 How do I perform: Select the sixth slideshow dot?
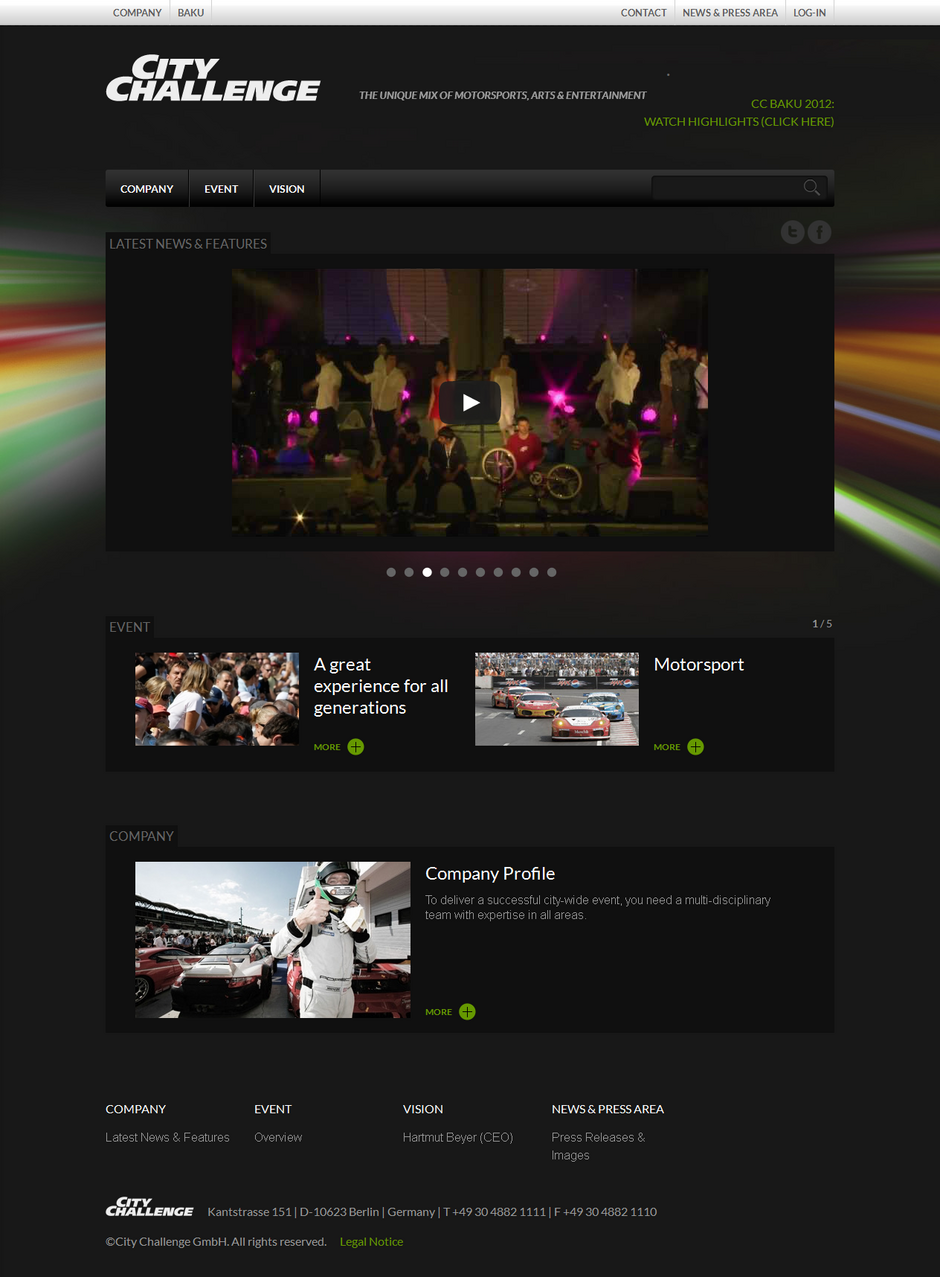click(x=480, y=572)
